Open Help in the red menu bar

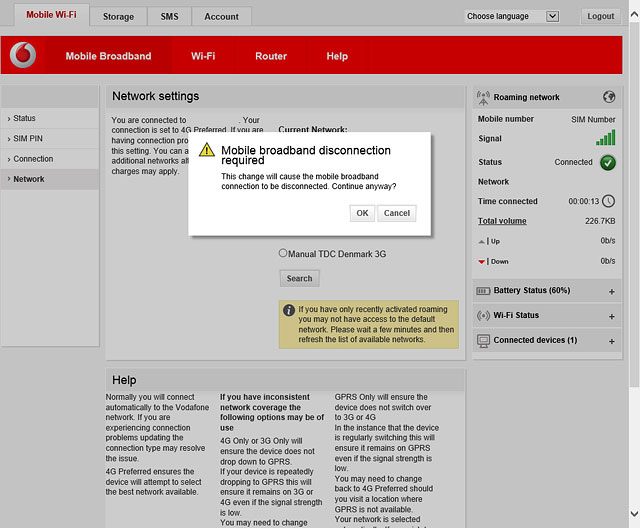click(337, 56)
